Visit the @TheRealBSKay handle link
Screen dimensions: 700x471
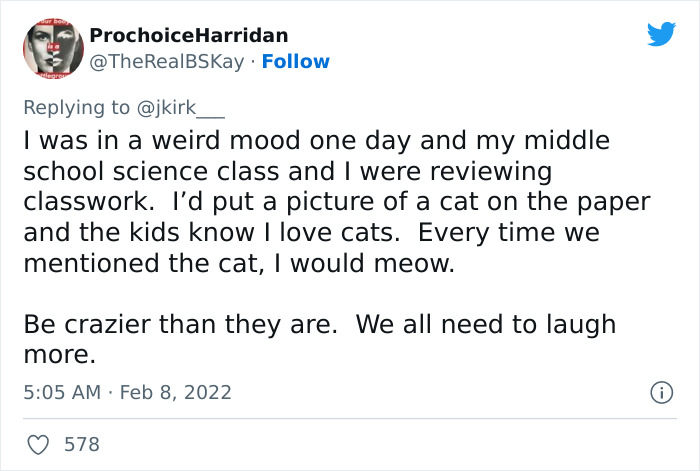(x=167, y=62)
